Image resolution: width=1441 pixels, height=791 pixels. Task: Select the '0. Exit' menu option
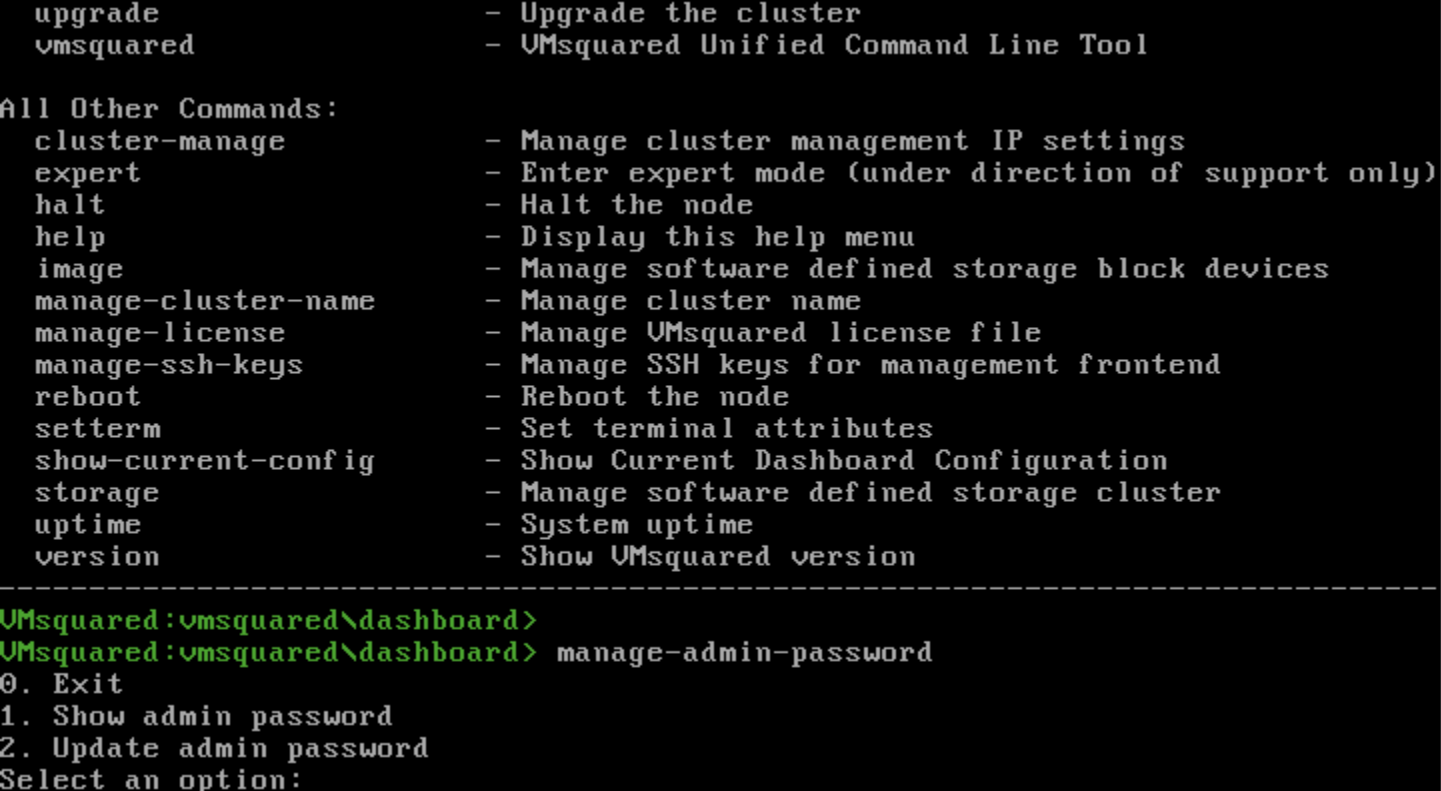click(61, 684)
